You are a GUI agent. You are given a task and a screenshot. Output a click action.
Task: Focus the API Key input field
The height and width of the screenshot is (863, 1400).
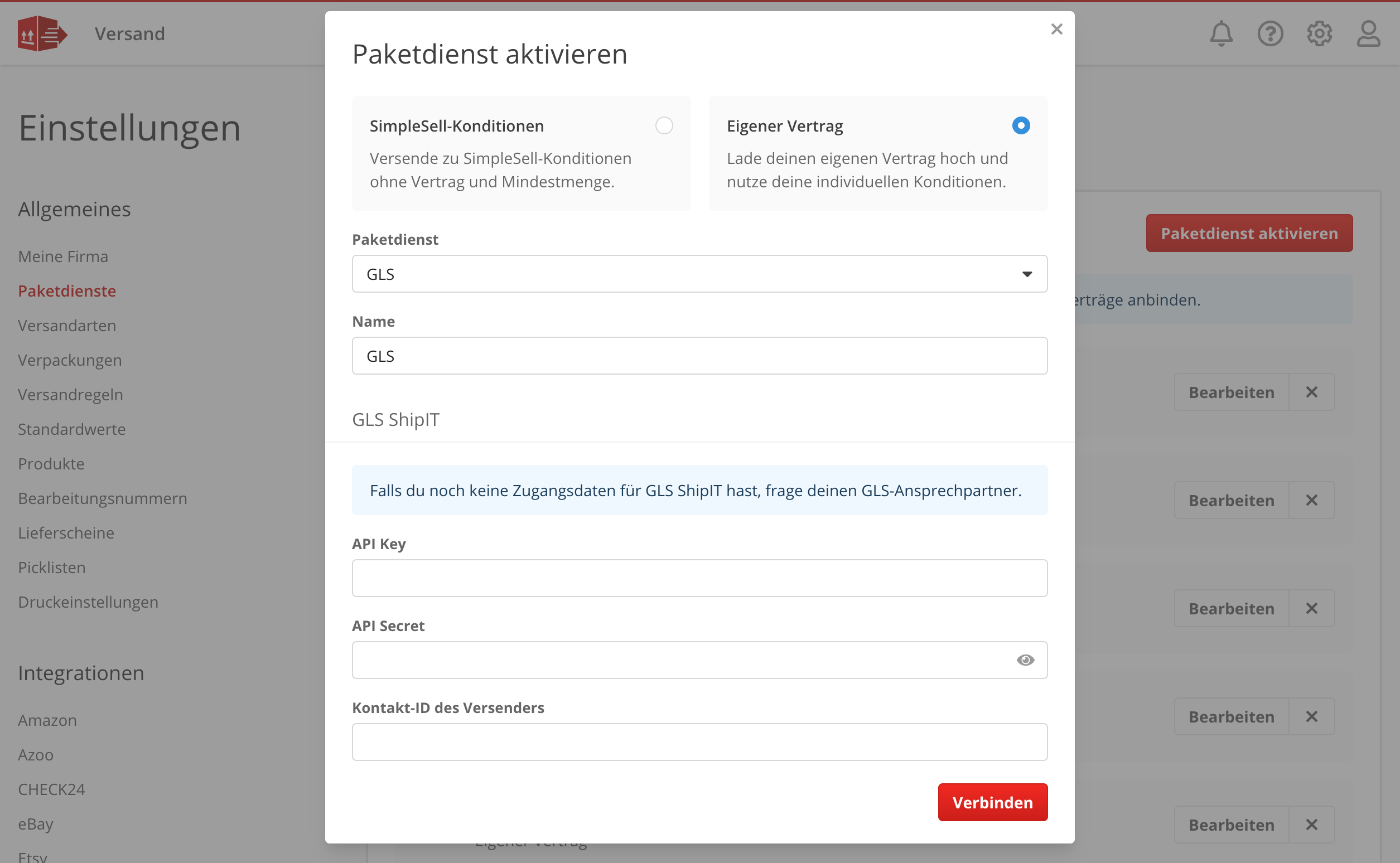(x=699, y=578)
